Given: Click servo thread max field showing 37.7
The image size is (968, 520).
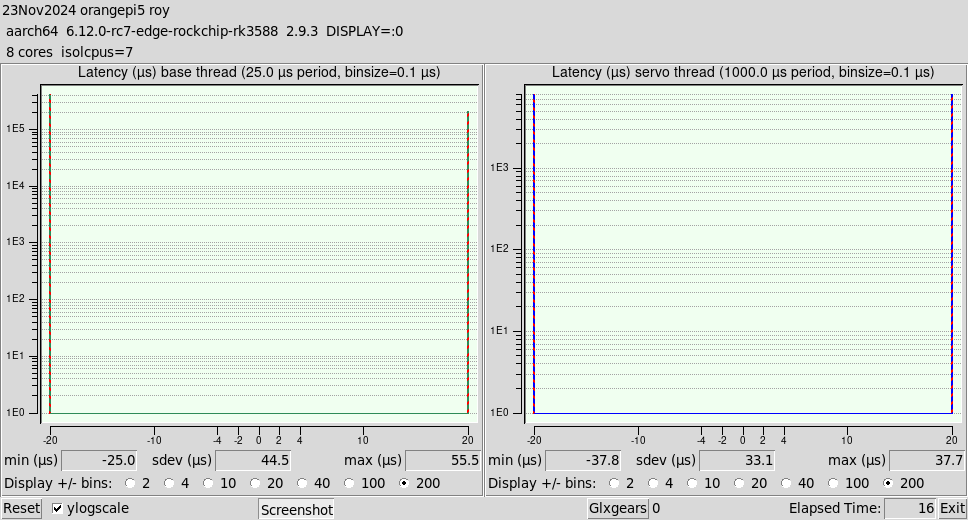Looking at the screenshot, I should pos(927,461).
